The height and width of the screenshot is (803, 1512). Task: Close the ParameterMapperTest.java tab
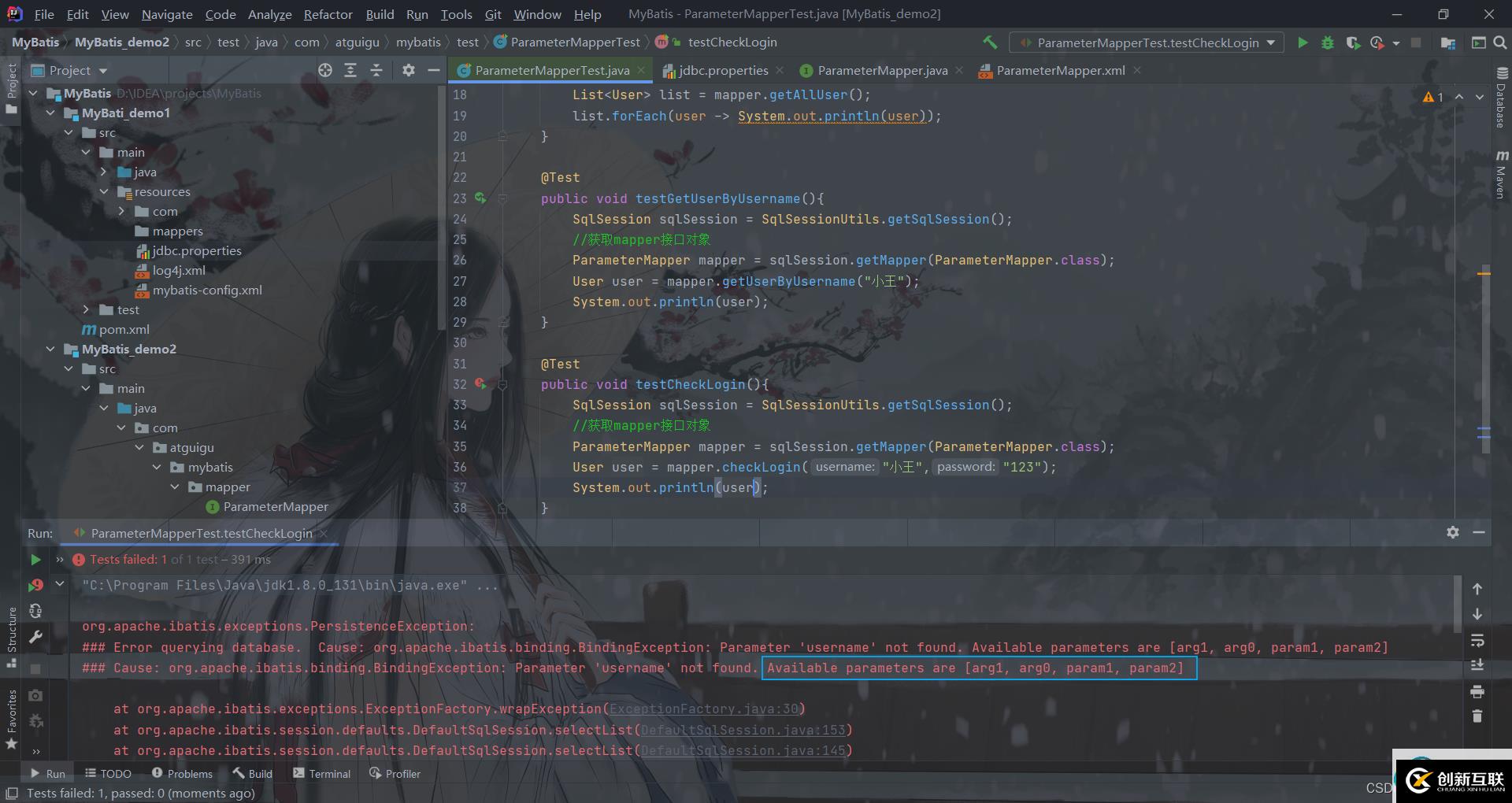point(641,70)
